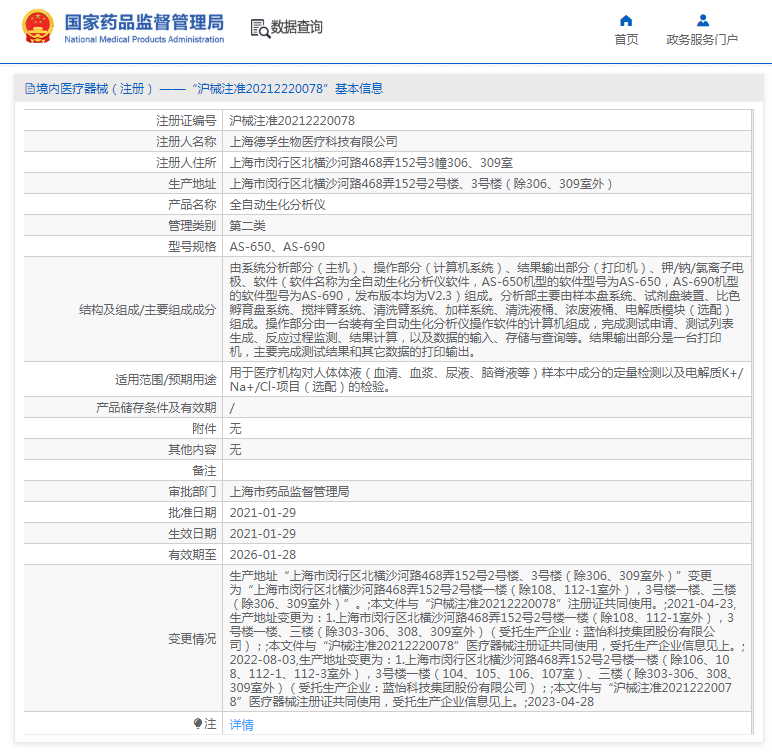This screenshot has height=755, width=772.
Task: Click the 数据查询 label
Action: pyautogui.click(x=296, y=27)
